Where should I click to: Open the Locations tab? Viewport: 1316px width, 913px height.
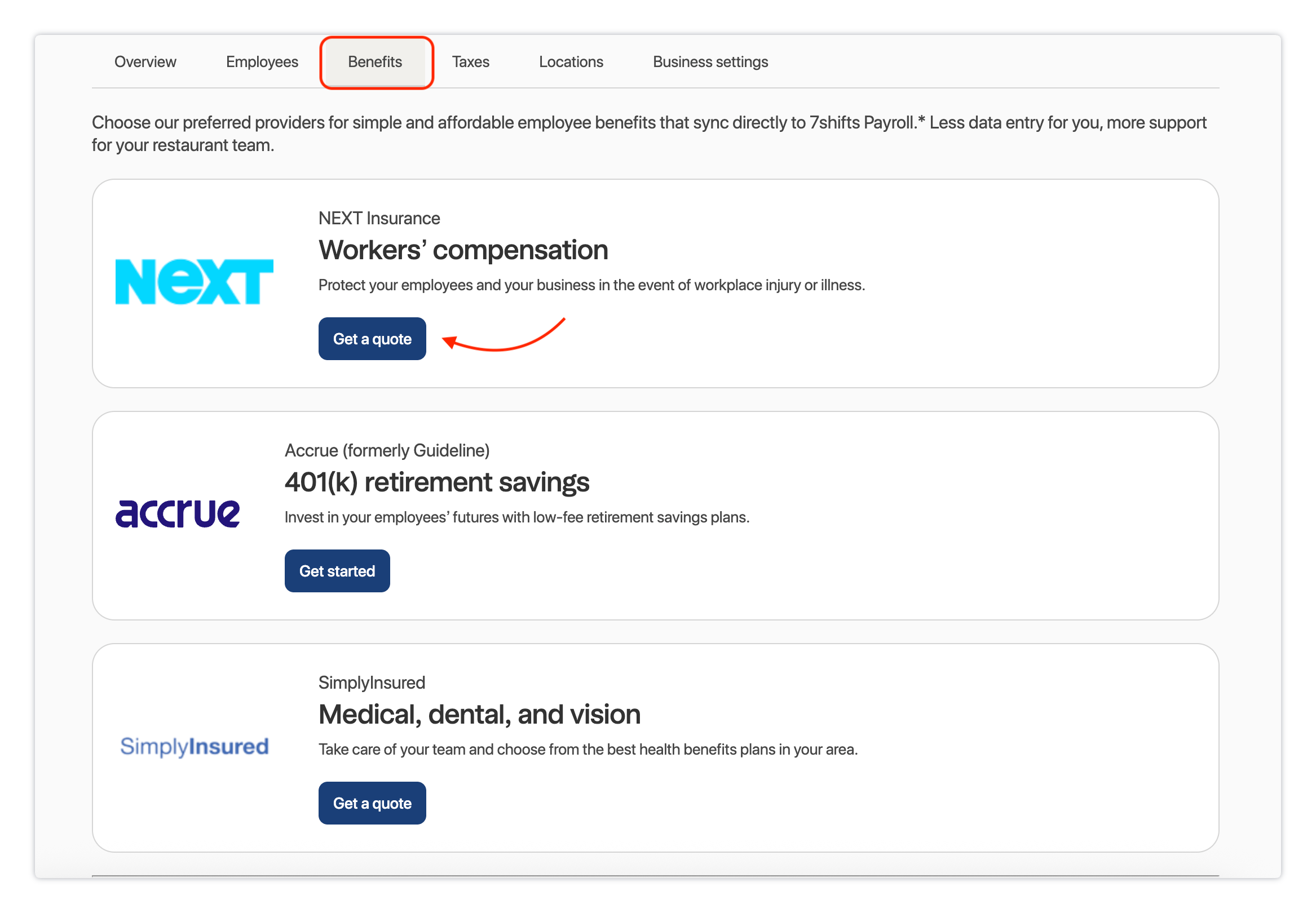pos(571,62)
